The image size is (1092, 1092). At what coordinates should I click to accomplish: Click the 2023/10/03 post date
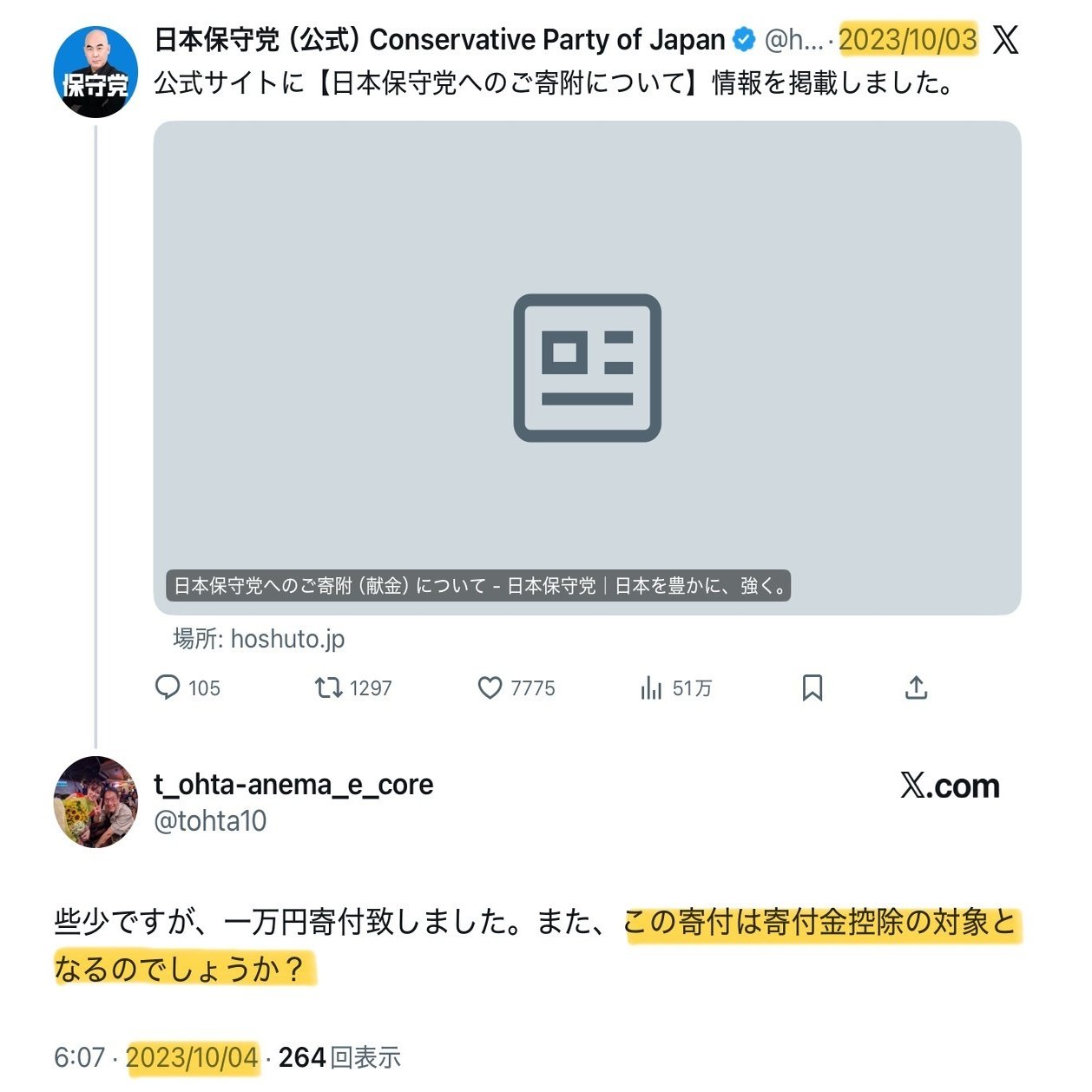(x=907, y=40)
